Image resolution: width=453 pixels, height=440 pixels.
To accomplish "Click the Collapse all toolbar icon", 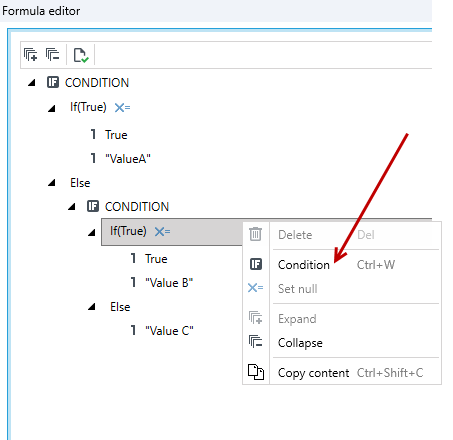I will (x=52, y=55).
